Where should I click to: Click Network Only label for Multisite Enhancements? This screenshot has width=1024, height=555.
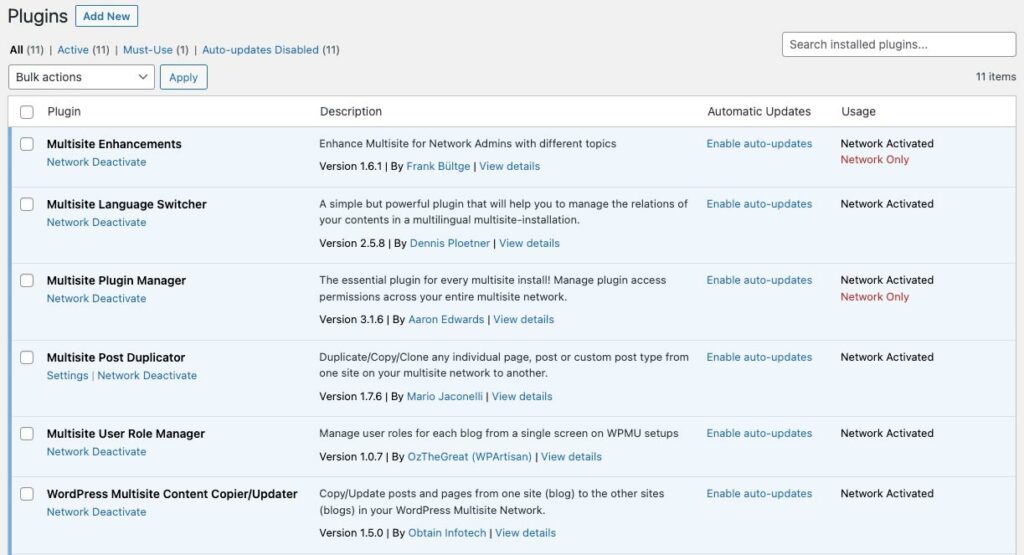pyautogui.click(x=874, y=160)
